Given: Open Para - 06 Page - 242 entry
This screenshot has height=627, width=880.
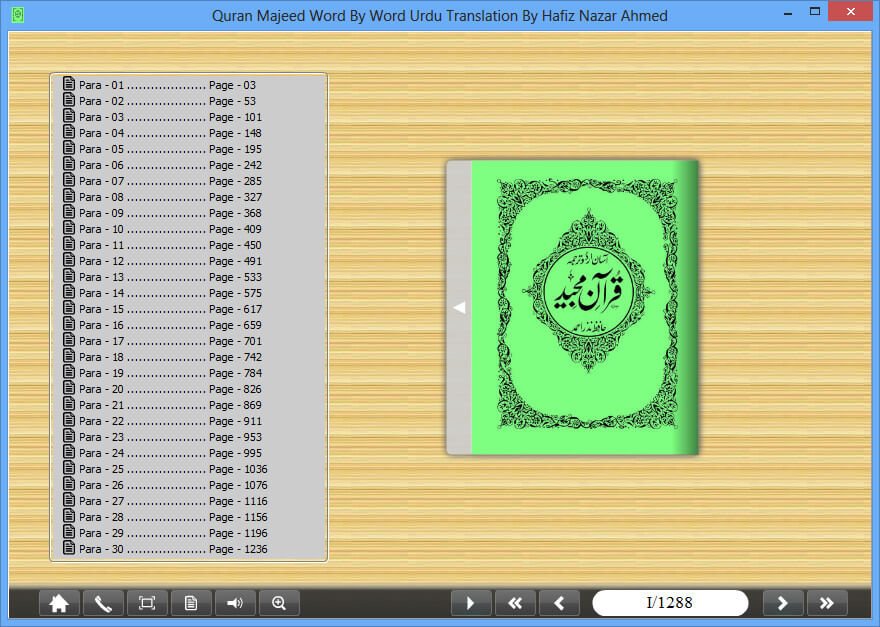Looking at the screenshot, I should point(162,165).
